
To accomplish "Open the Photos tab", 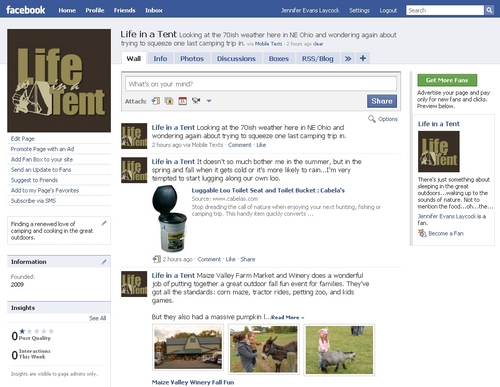I will coord(192,59).
